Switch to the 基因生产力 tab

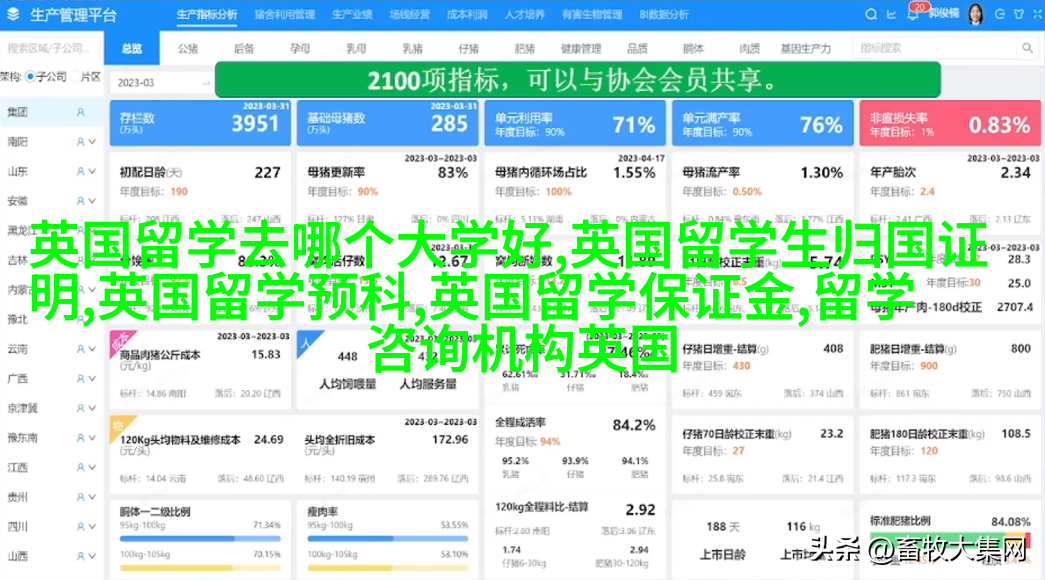[x=806, y=48]
